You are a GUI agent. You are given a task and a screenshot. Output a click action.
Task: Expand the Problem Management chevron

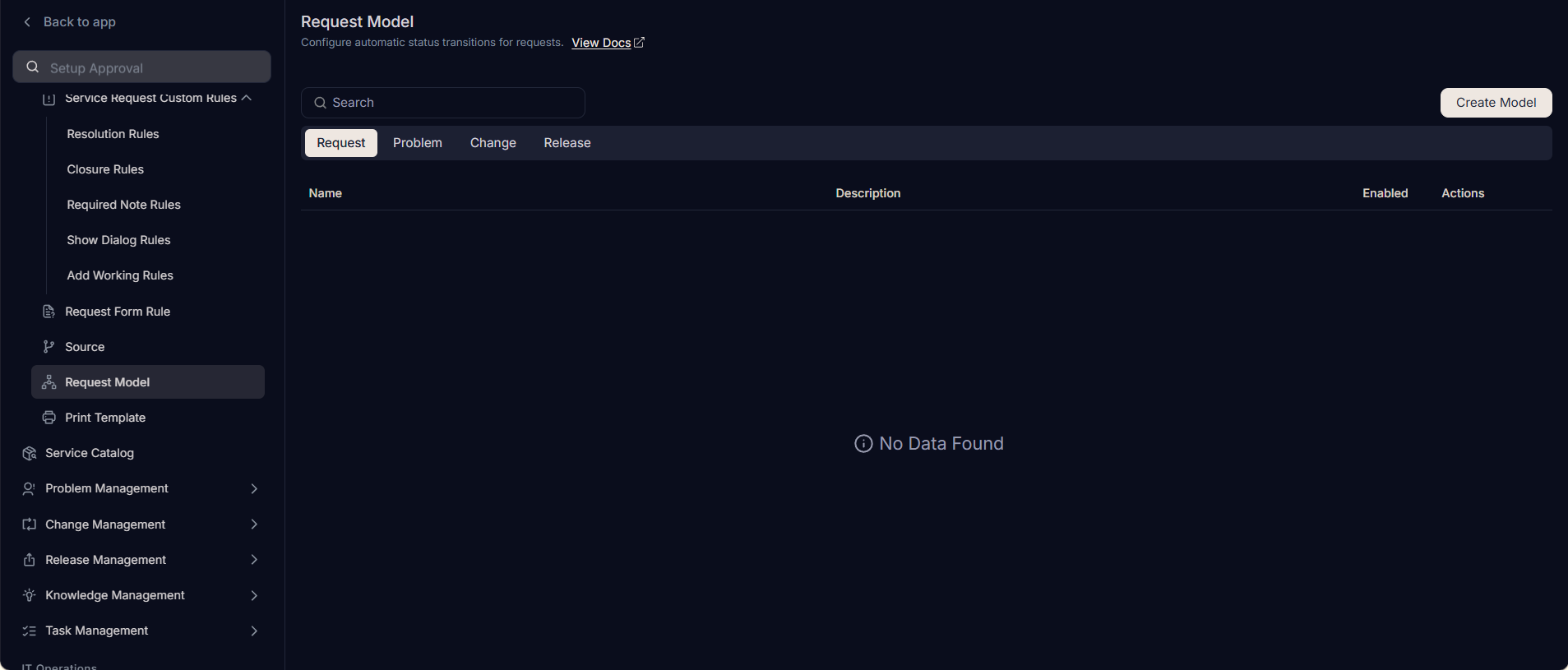pyautogui.click(x=254, y=488)
